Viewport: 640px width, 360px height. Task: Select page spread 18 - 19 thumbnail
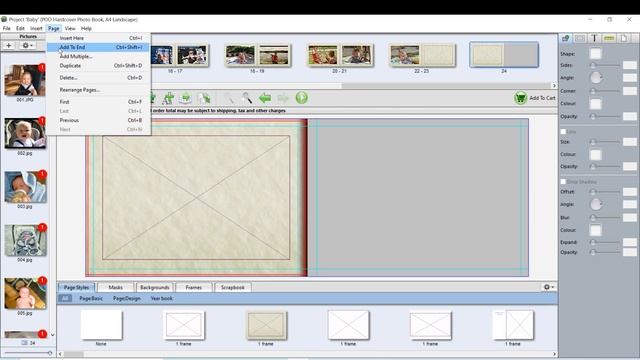257,55
